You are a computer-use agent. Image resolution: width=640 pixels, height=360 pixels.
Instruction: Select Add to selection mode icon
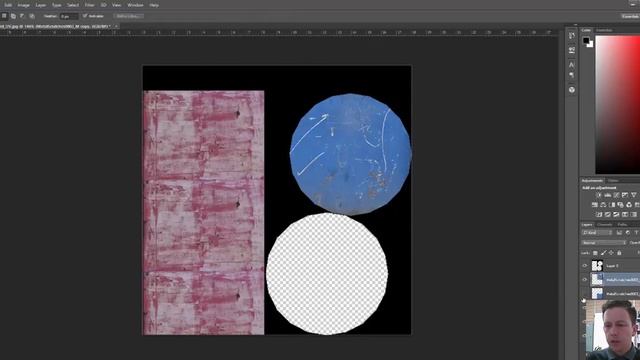pos(13,16)
